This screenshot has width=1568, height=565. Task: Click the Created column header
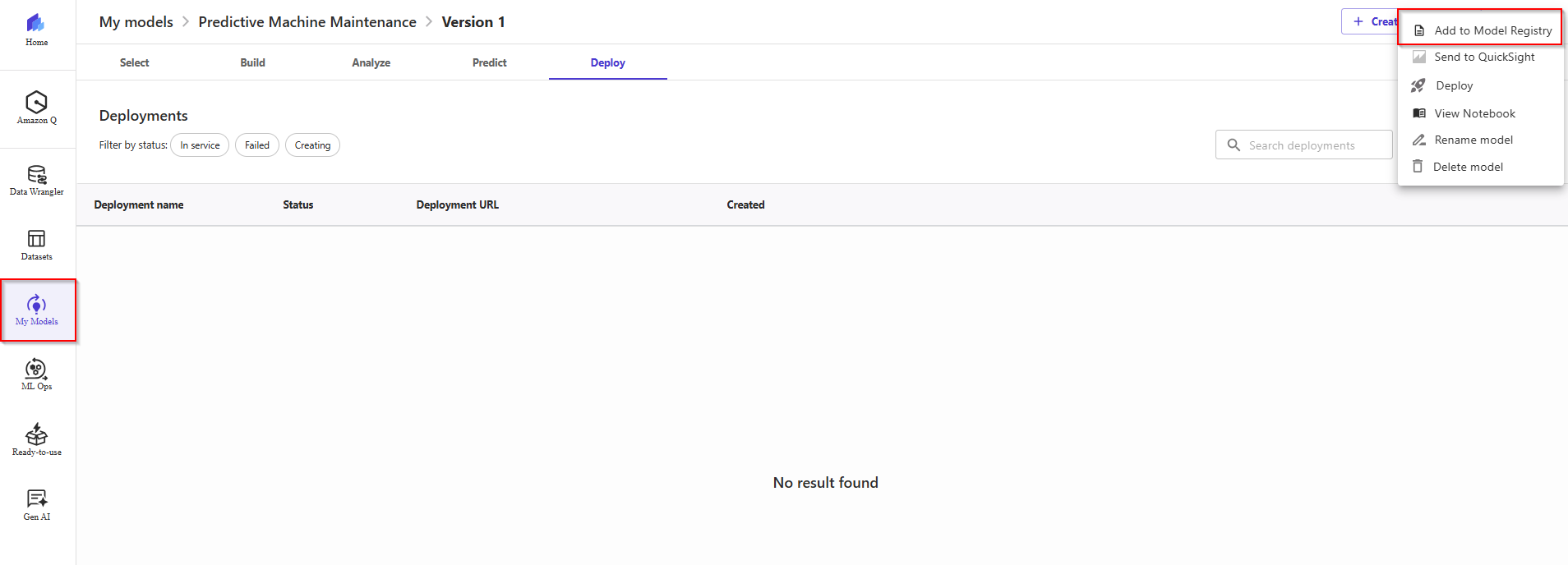(745, 205)
